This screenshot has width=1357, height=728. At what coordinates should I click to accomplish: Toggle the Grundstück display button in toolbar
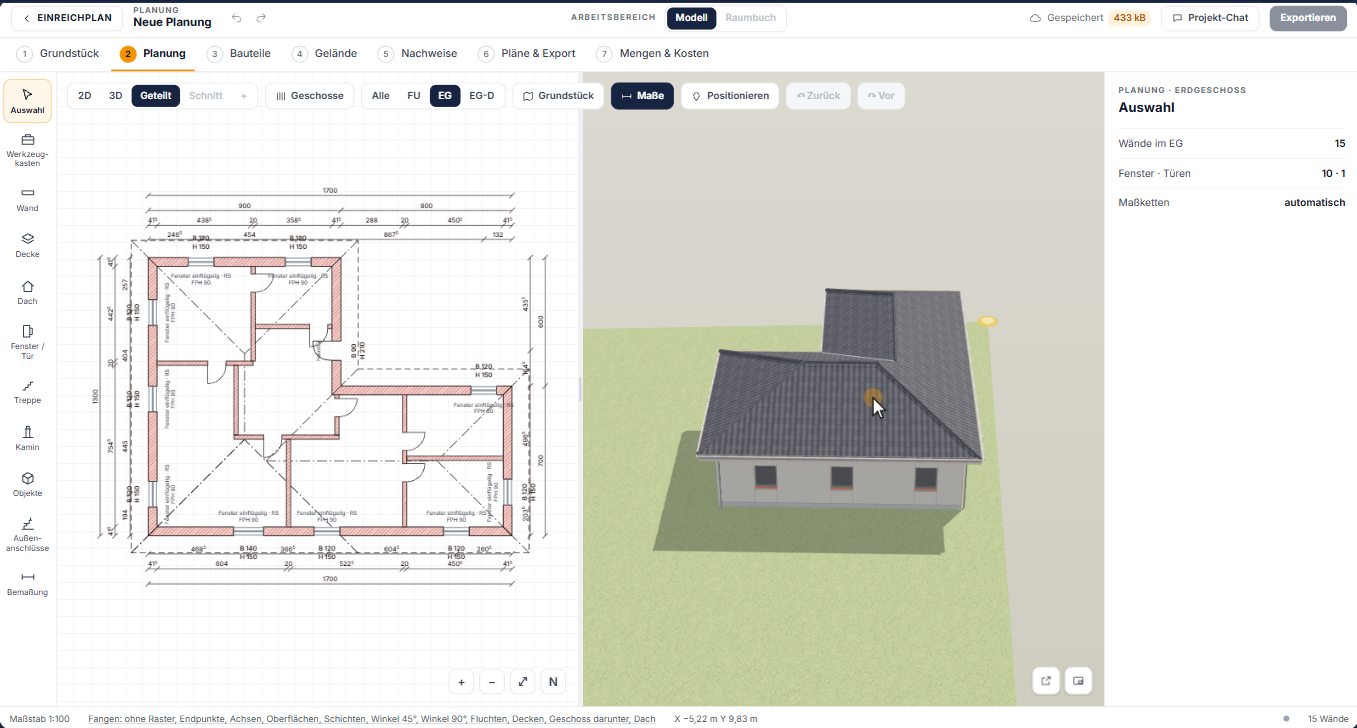point(559,96)
